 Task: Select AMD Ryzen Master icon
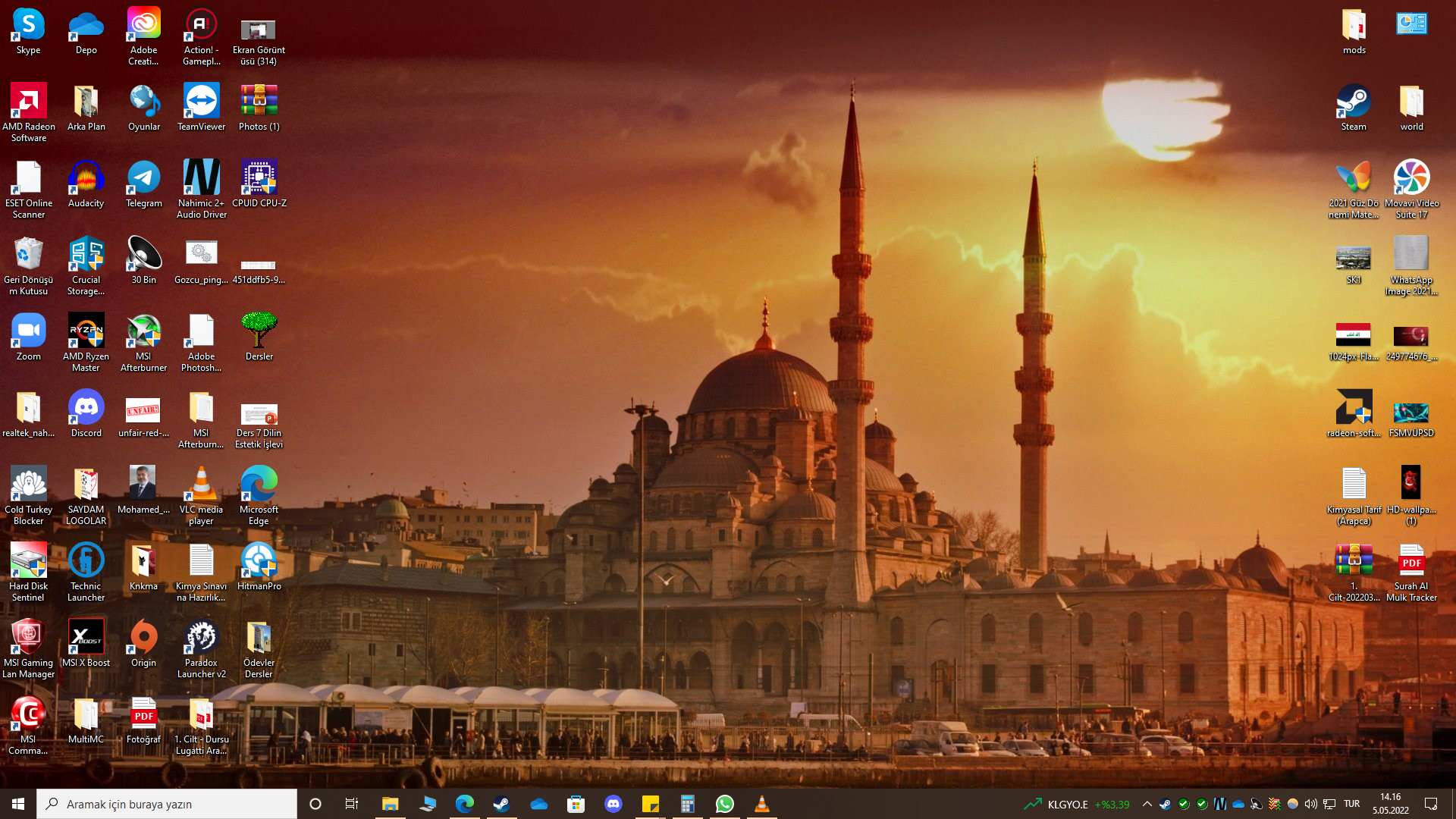[x=86, y=343]
